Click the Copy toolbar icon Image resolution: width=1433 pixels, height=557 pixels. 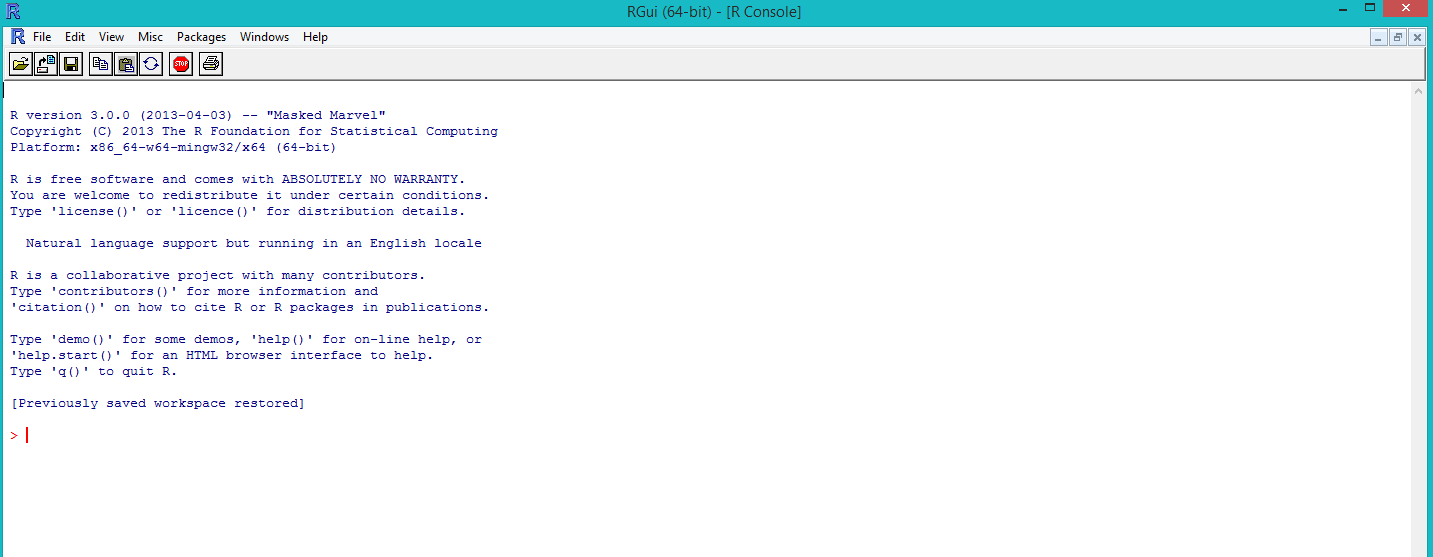[101, 64]
